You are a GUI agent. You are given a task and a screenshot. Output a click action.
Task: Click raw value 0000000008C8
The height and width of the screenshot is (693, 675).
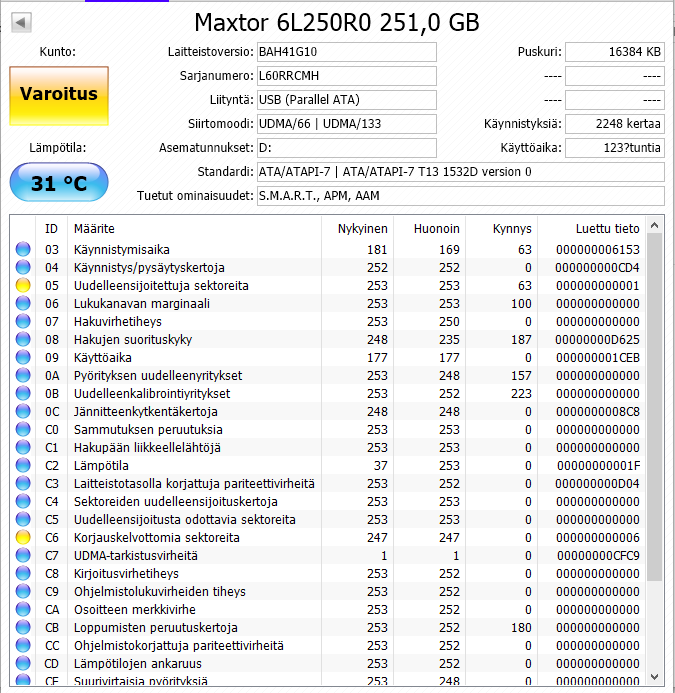point(598,411)
